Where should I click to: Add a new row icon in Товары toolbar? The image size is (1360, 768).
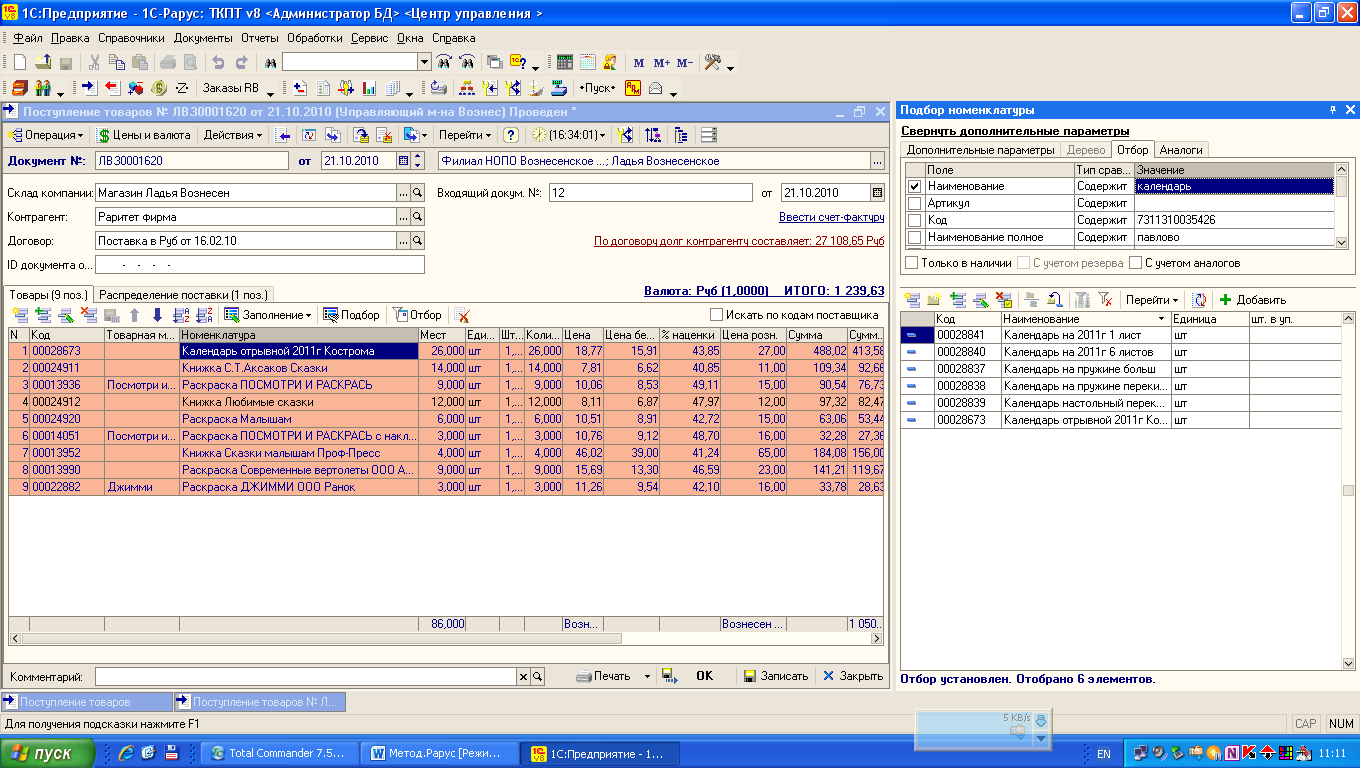point(20,315)
